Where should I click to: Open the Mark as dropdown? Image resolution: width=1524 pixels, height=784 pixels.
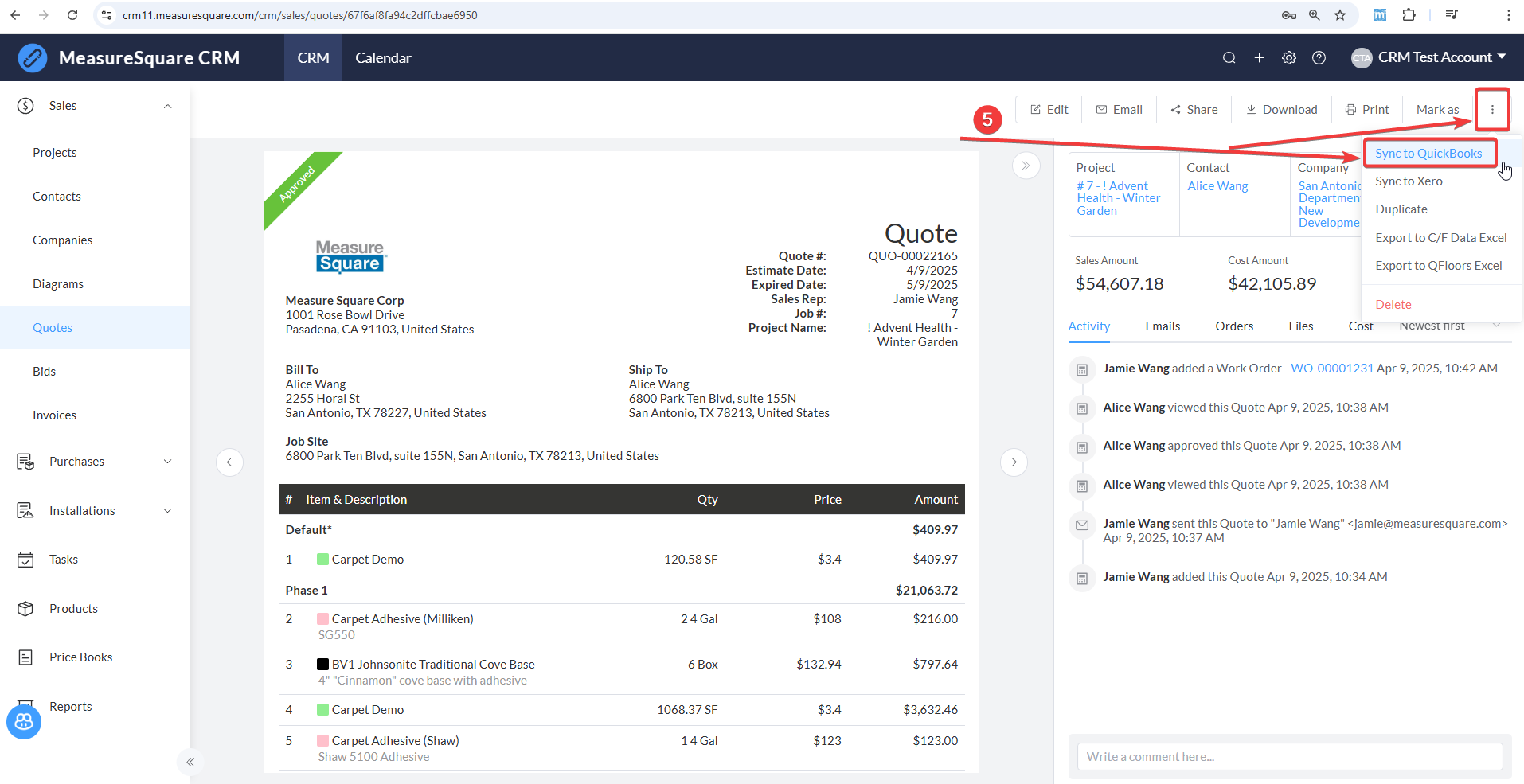[1437, 110]
